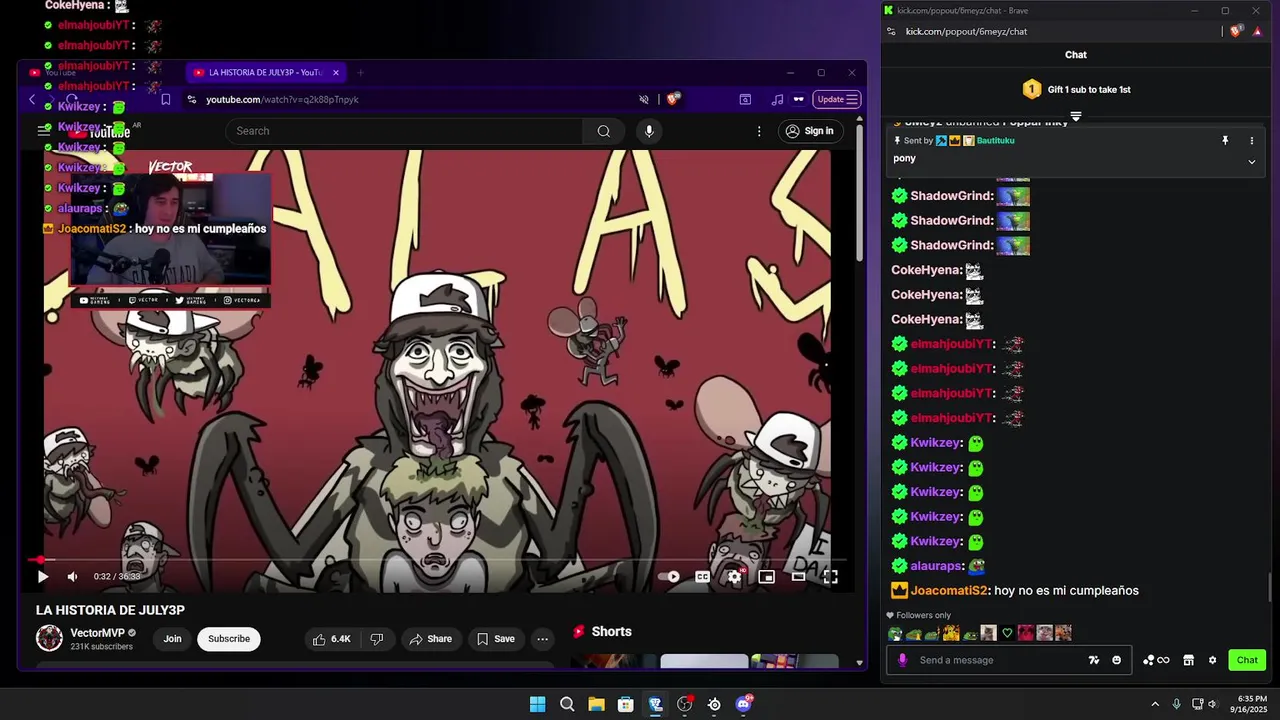Image resolution: width=1280 pixels, height=720 pixels.
Task: Switch the video to miniplayer
Action: [x=766, y=577]
